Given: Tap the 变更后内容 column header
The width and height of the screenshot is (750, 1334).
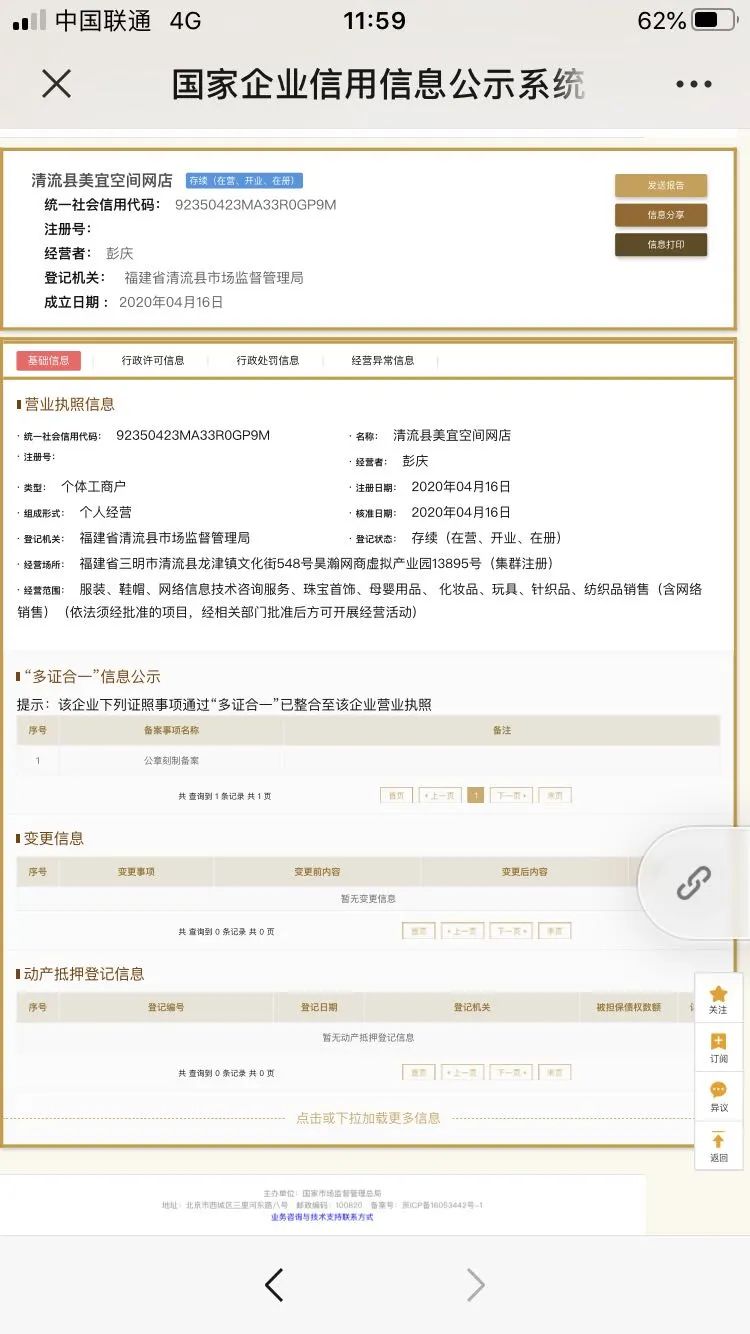Looking at the screenshot, I should pyautogui.click(x=525, y=872).
